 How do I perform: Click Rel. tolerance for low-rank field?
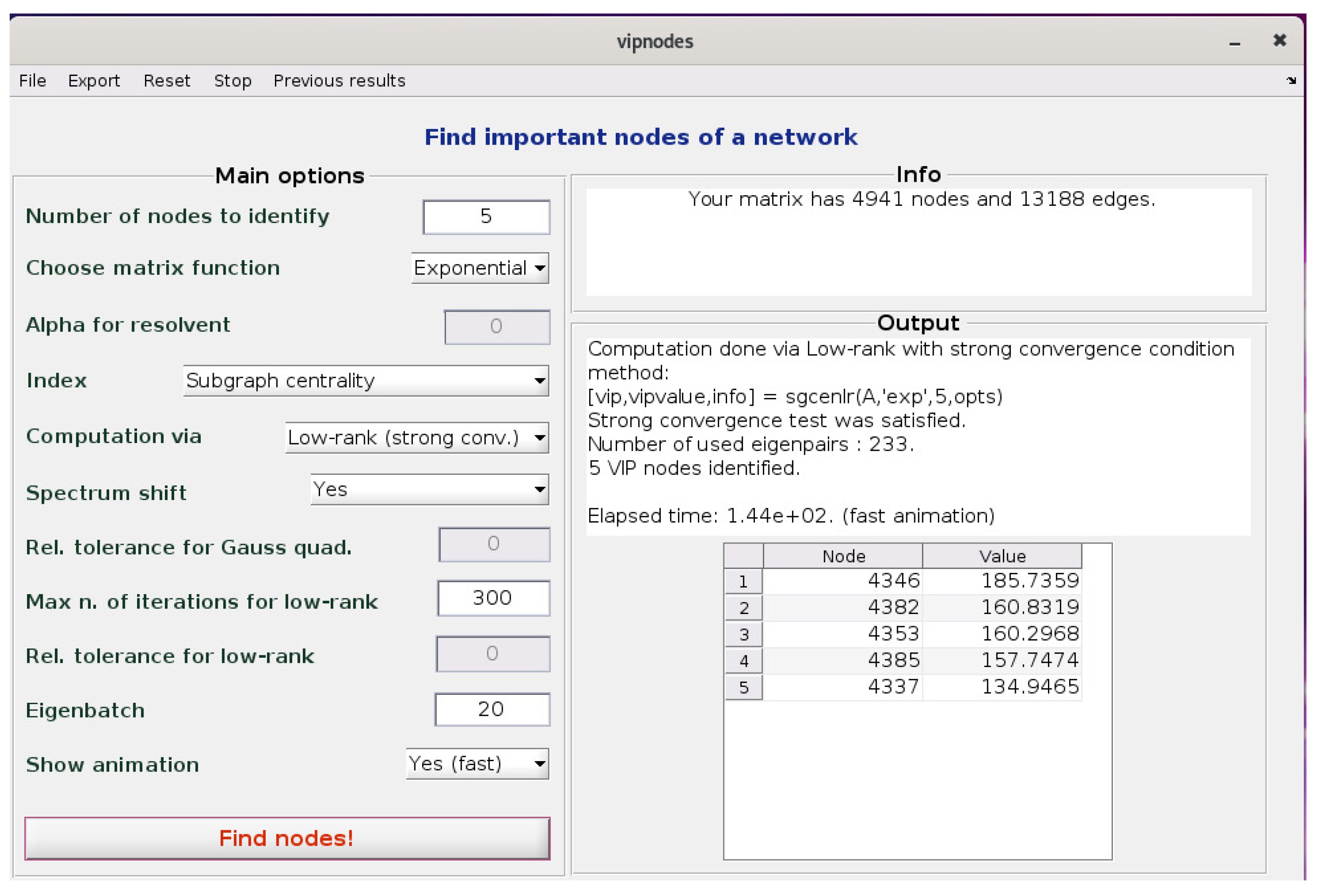[x=493, y=654]
